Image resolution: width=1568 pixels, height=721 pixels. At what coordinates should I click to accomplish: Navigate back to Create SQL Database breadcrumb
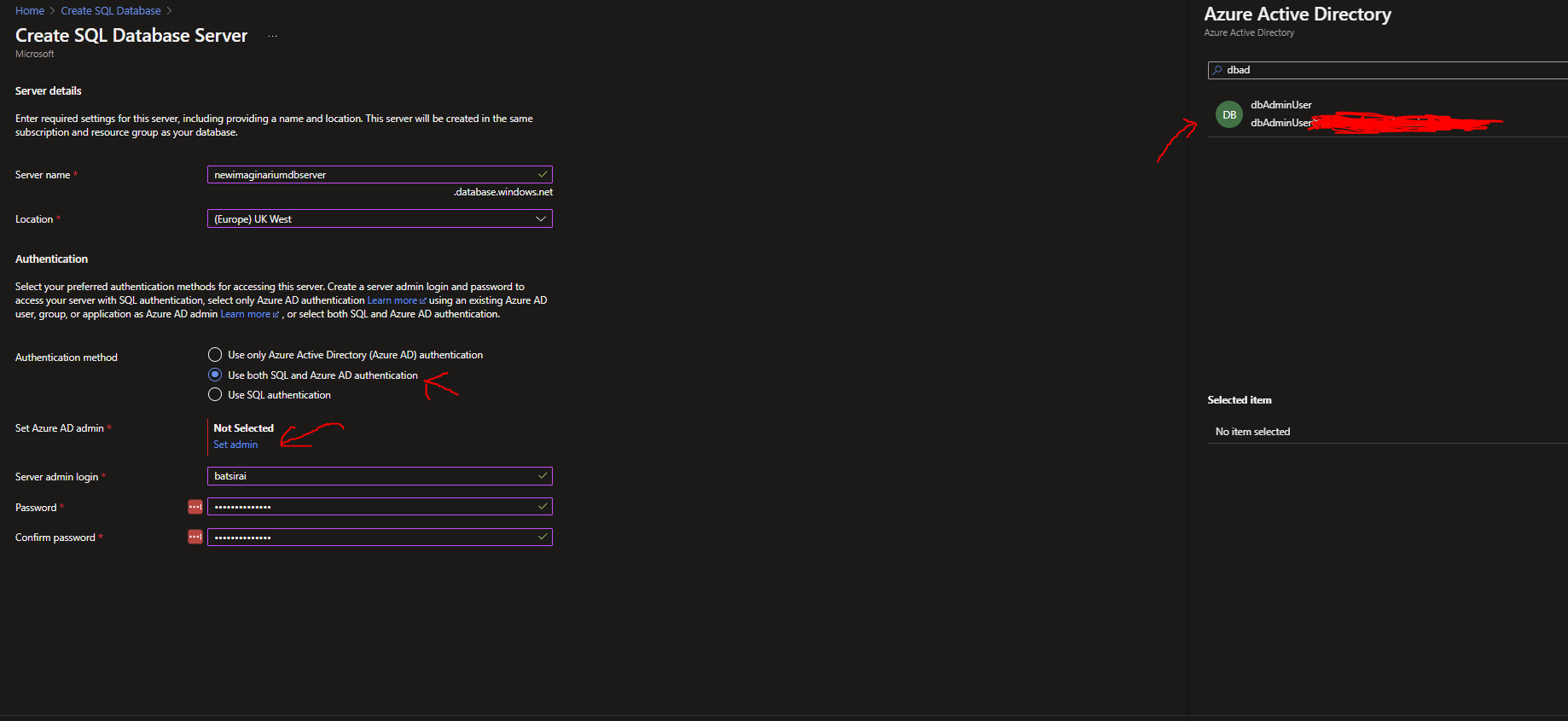pos(111,11)
